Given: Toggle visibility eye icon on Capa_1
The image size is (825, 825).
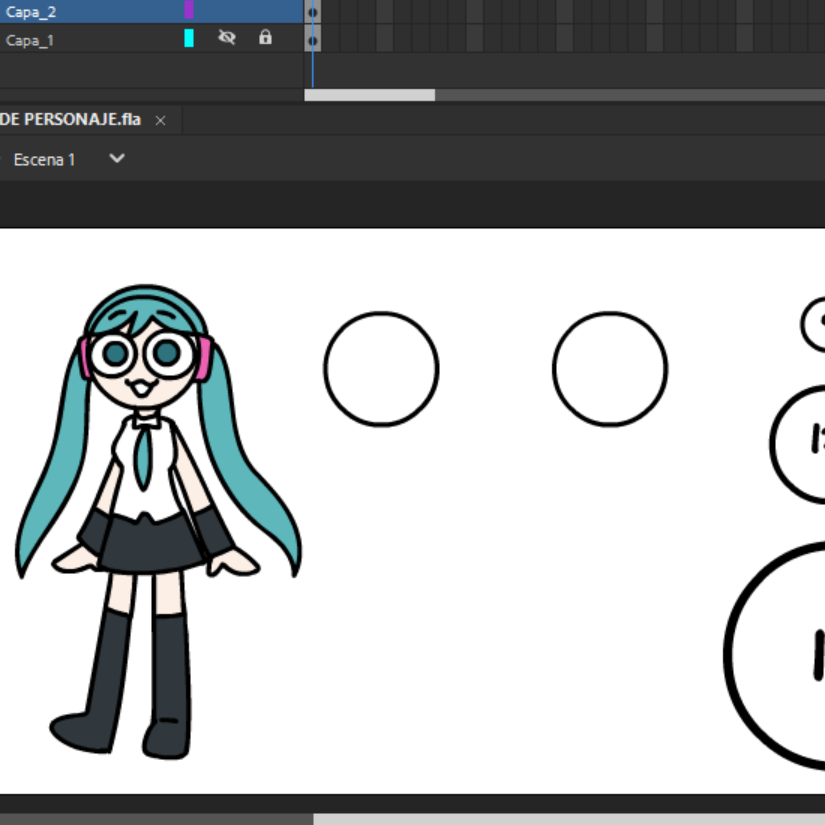Looking at the screenshot, I should coord(227,37).
